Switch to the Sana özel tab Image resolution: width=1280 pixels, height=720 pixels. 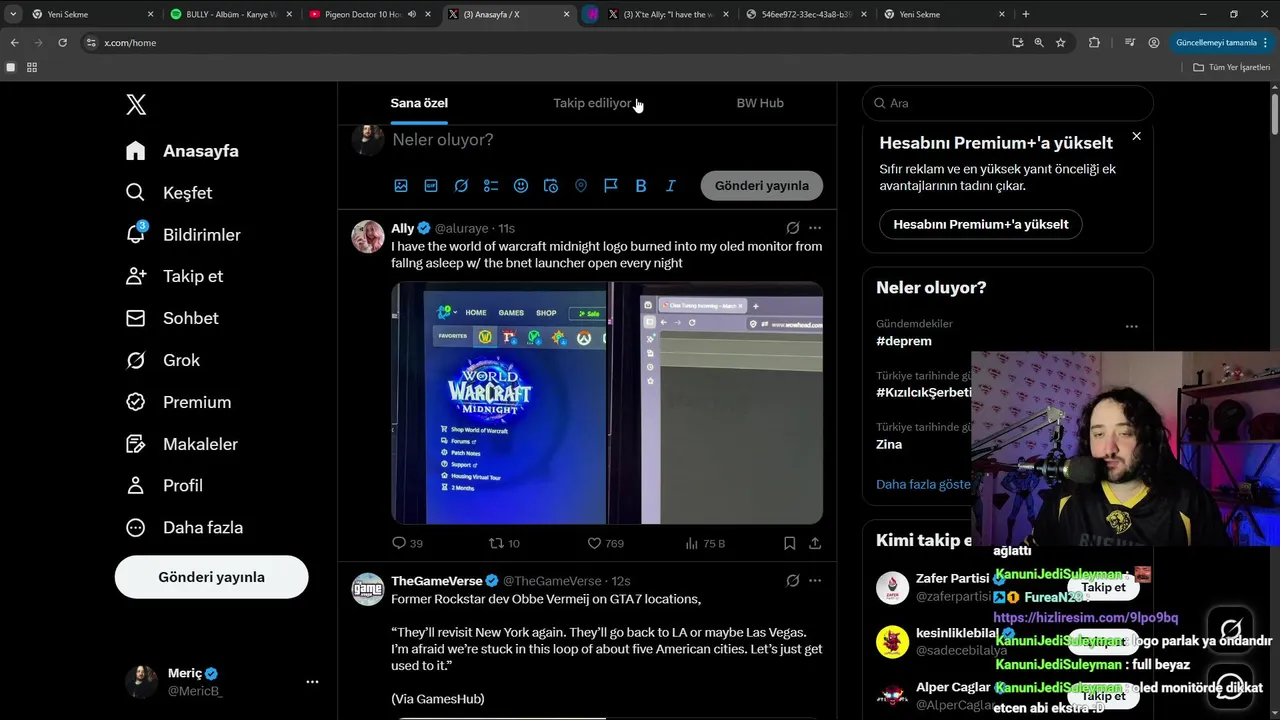(419, 103)
